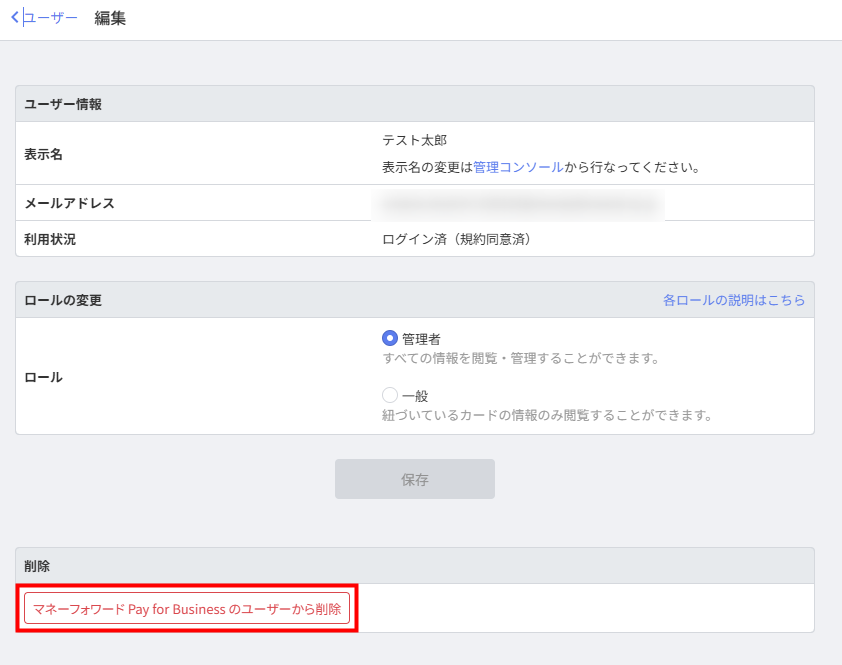Image resolution: width=842 pixels, height=665 pixels.
Task: Click the back chevron icon beside ユーザー
Action: (15, 18)
